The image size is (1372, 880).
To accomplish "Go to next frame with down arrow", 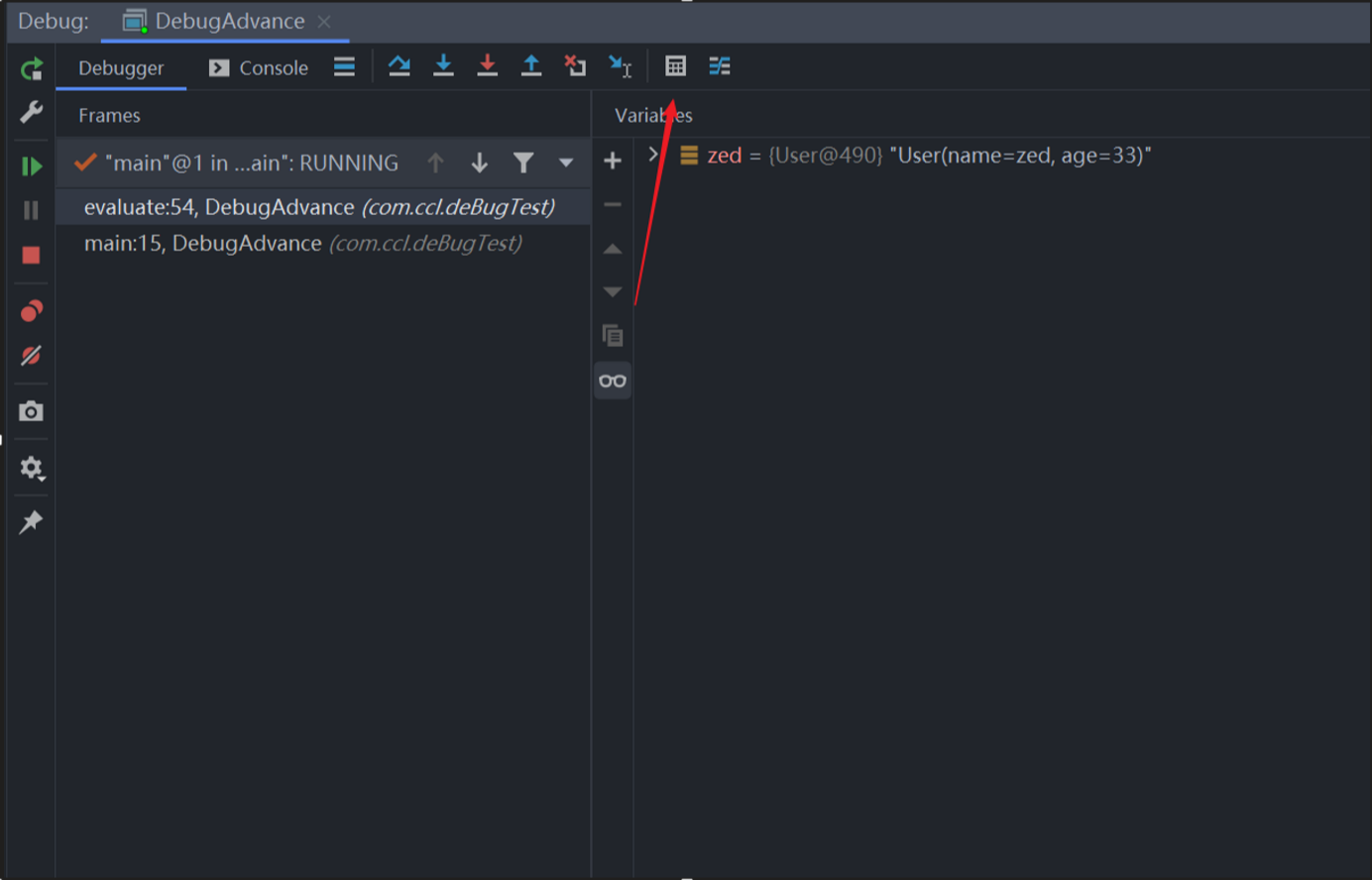I will pos(480,163).
